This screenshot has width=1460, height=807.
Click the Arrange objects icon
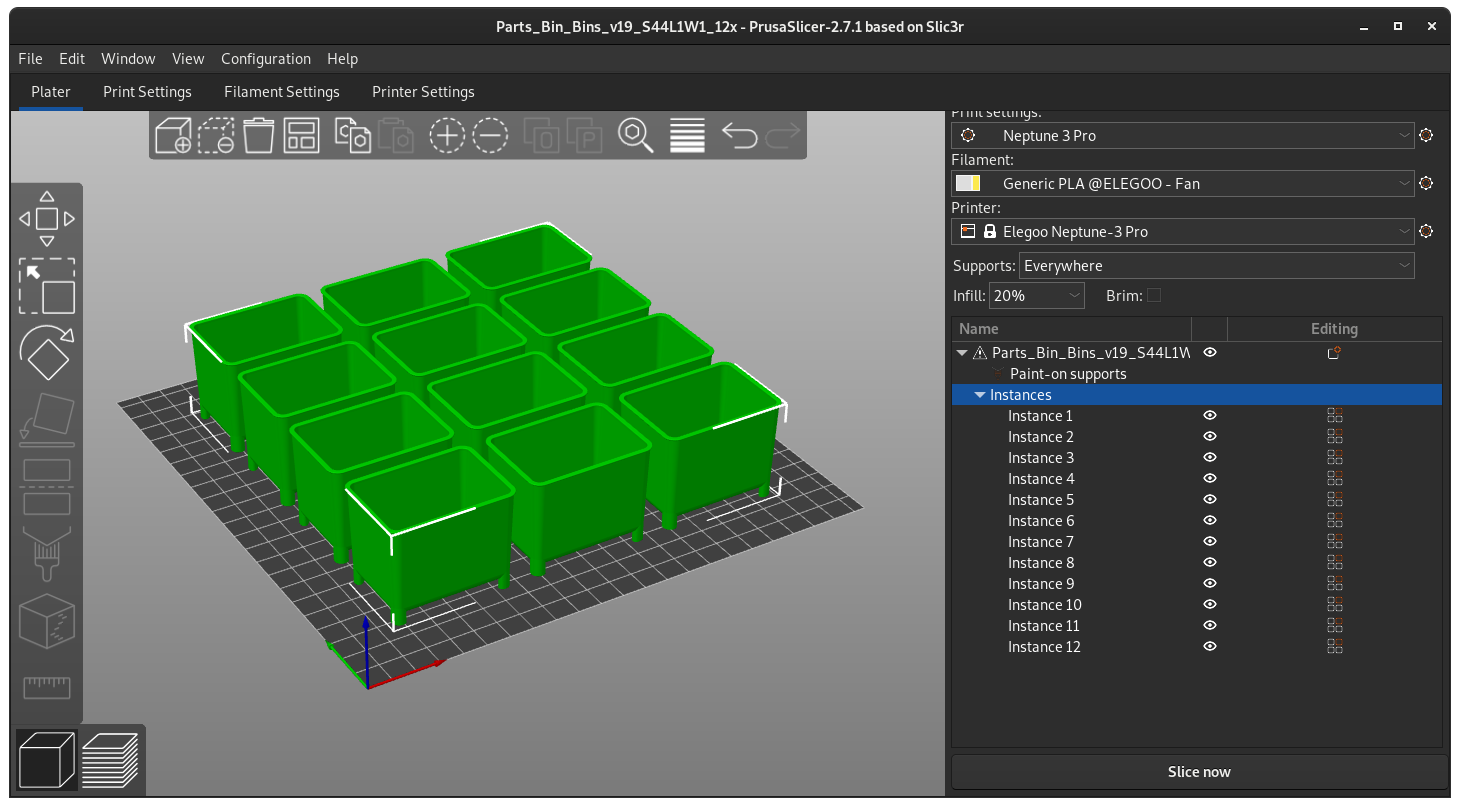[x=302, y=135]
